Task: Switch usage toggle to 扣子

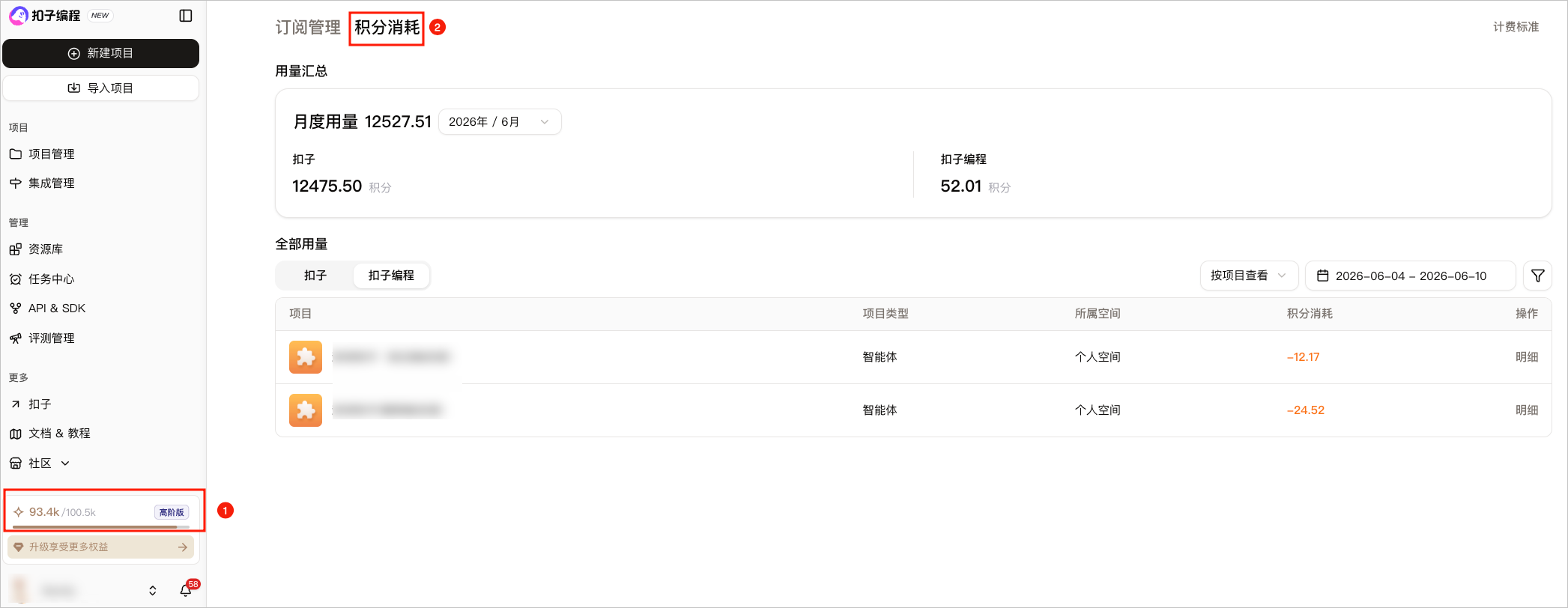Action: pos(315,276)
